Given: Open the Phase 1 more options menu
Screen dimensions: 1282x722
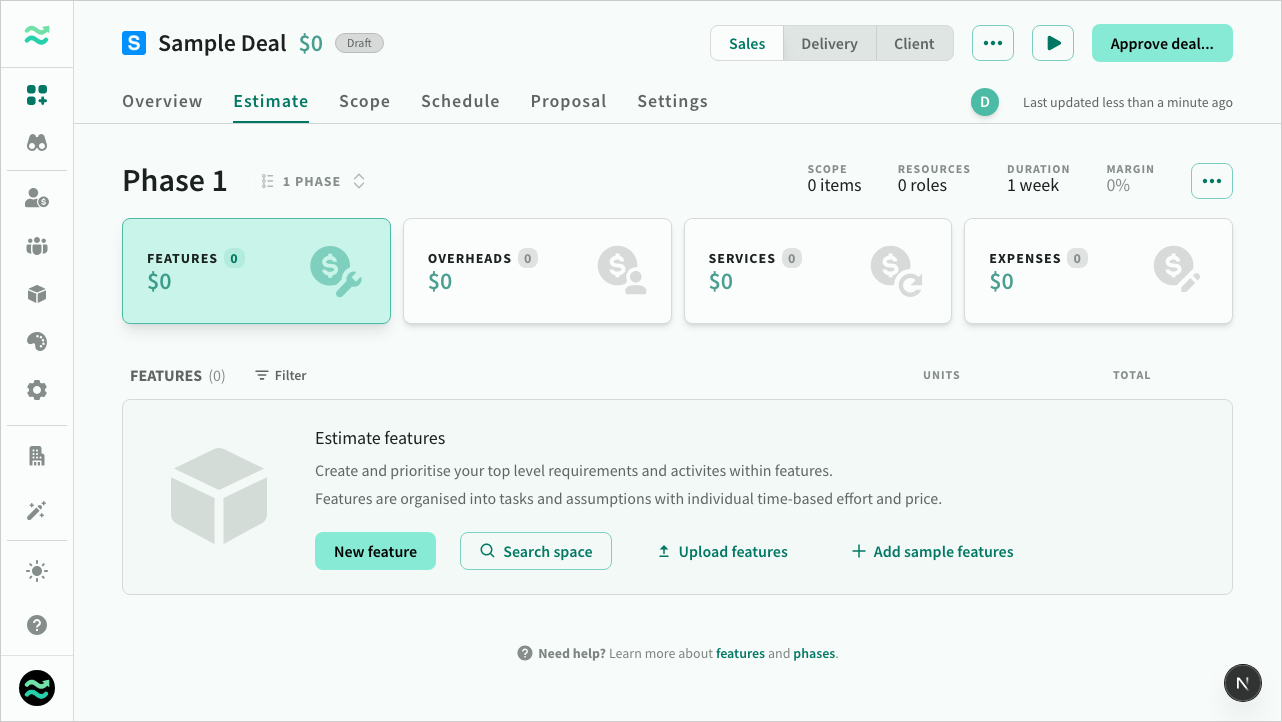Looking at the screenshot, I should click(1211, 181).
